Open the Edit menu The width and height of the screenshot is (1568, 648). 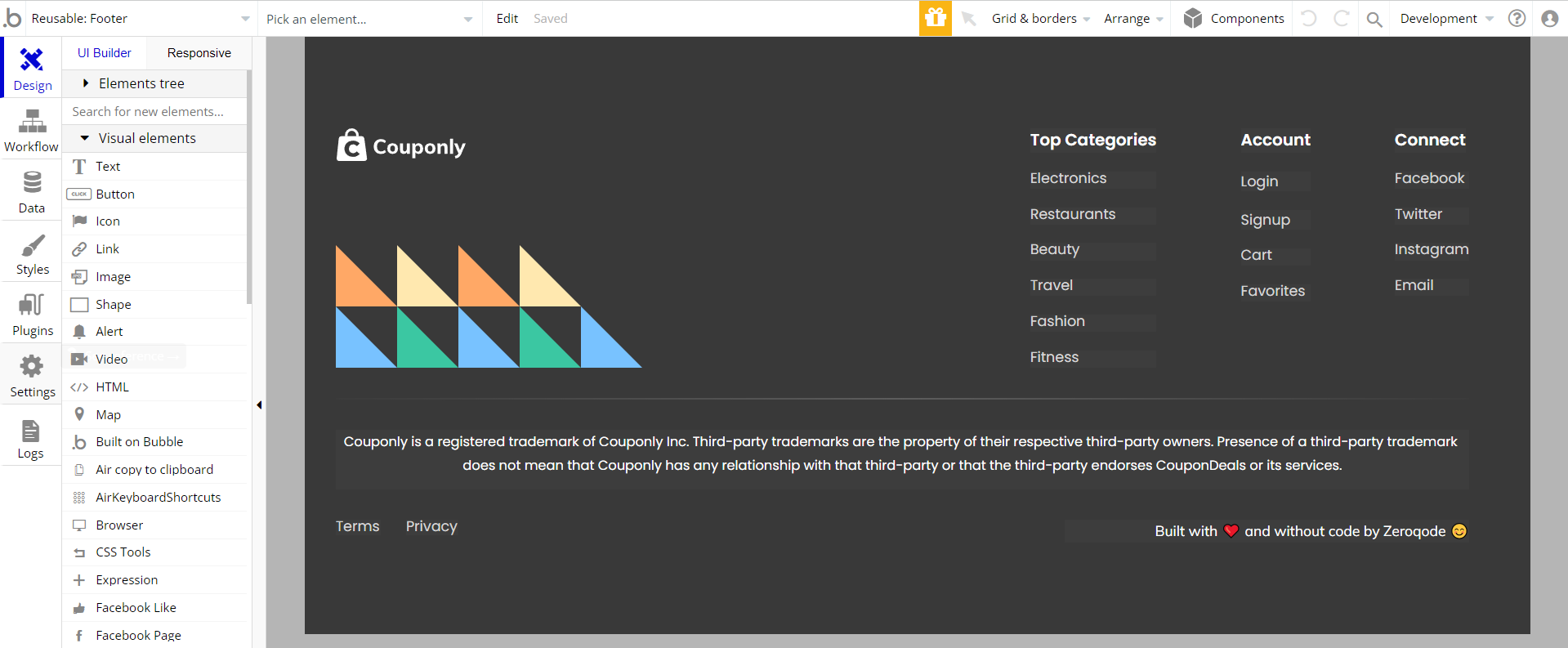[507, 18]
